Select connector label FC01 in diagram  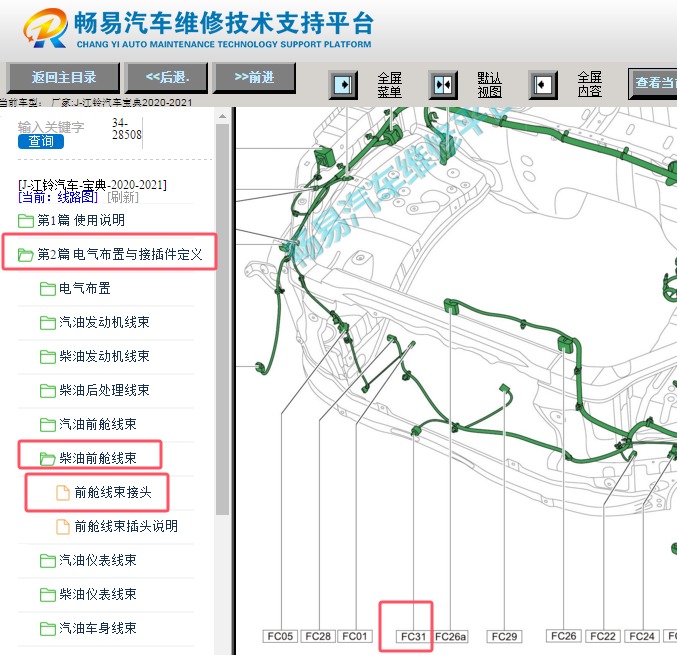coord(354,636)
